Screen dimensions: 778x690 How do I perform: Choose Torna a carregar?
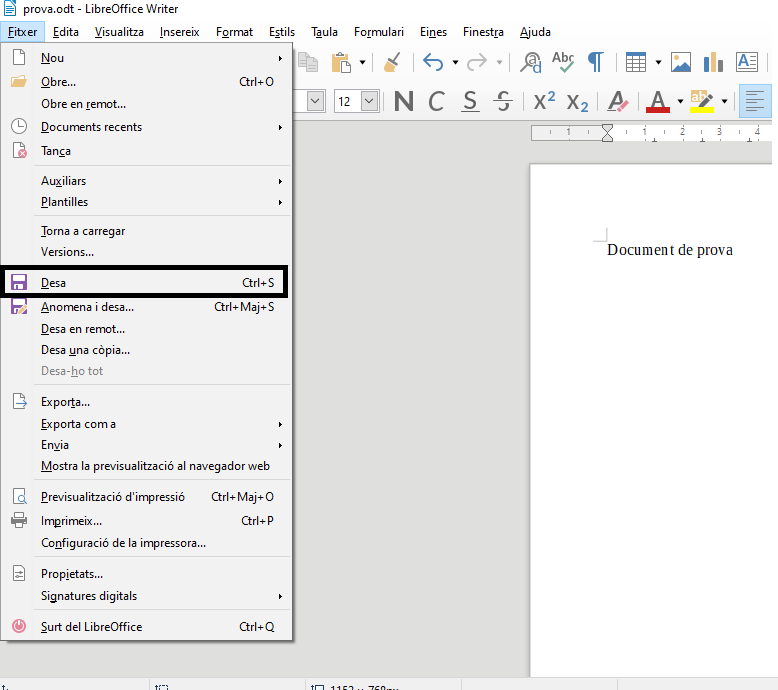click(x=147, y=231)
